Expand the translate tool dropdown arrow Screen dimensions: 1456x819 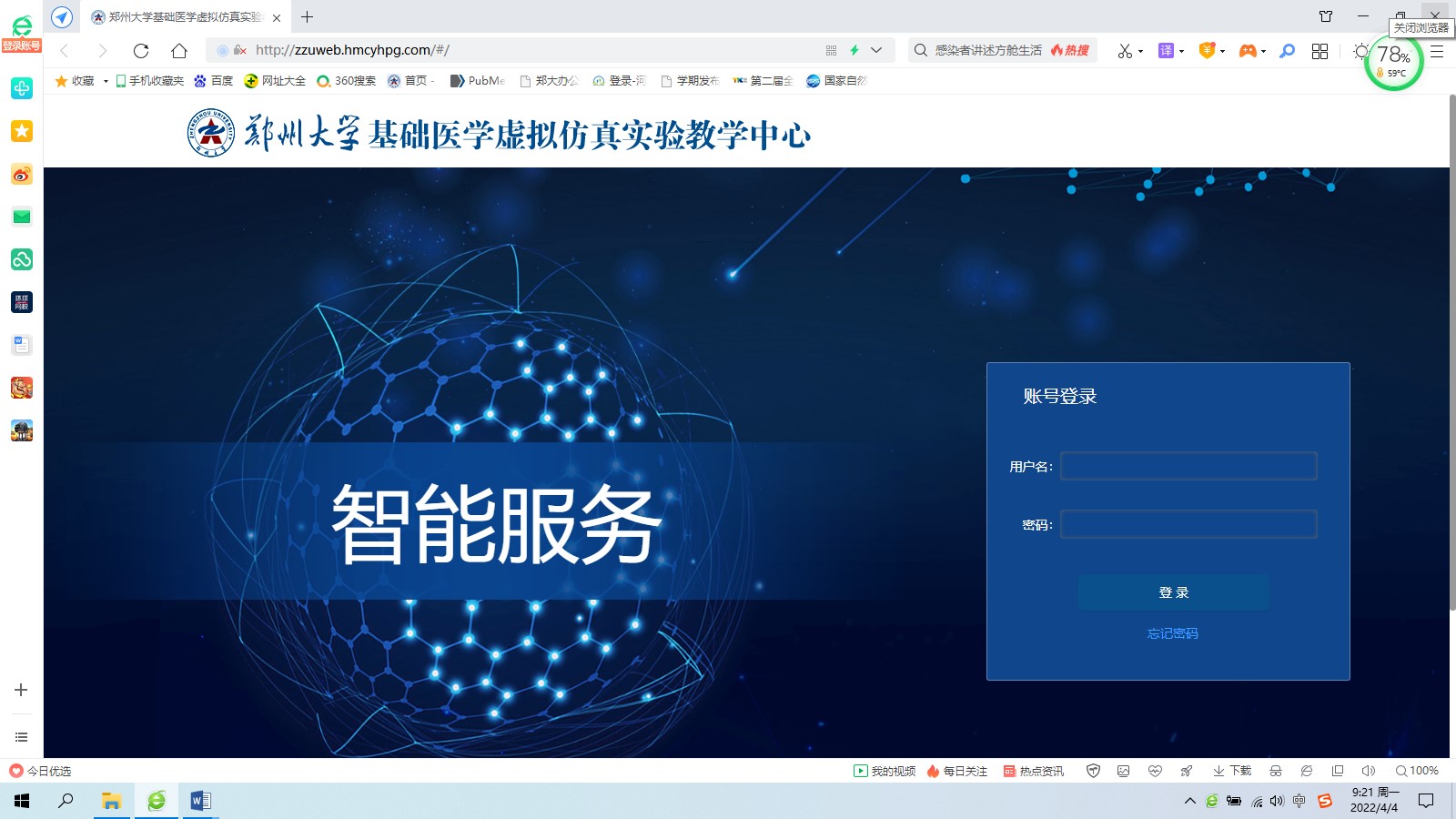[x=1181, y=52]
